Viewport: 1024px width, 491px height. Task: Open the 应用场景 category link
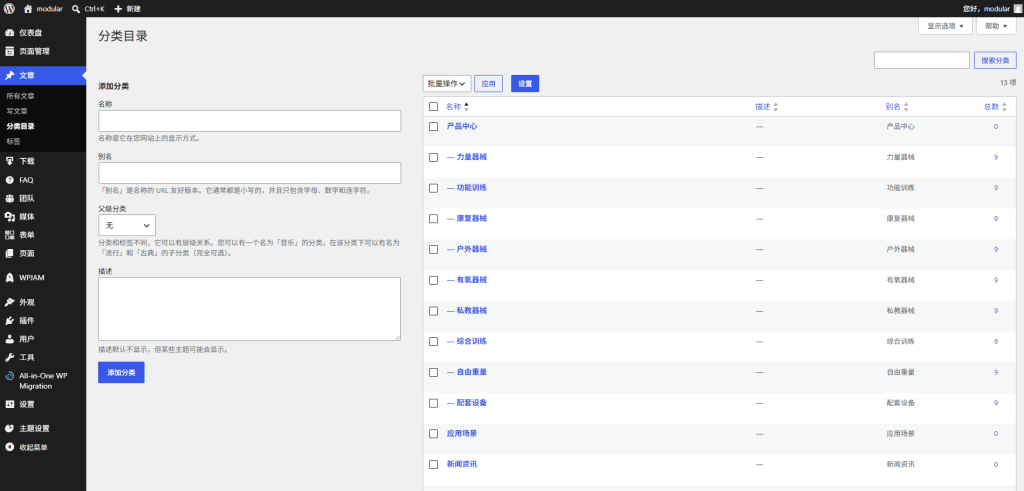[x=462, y=434]
